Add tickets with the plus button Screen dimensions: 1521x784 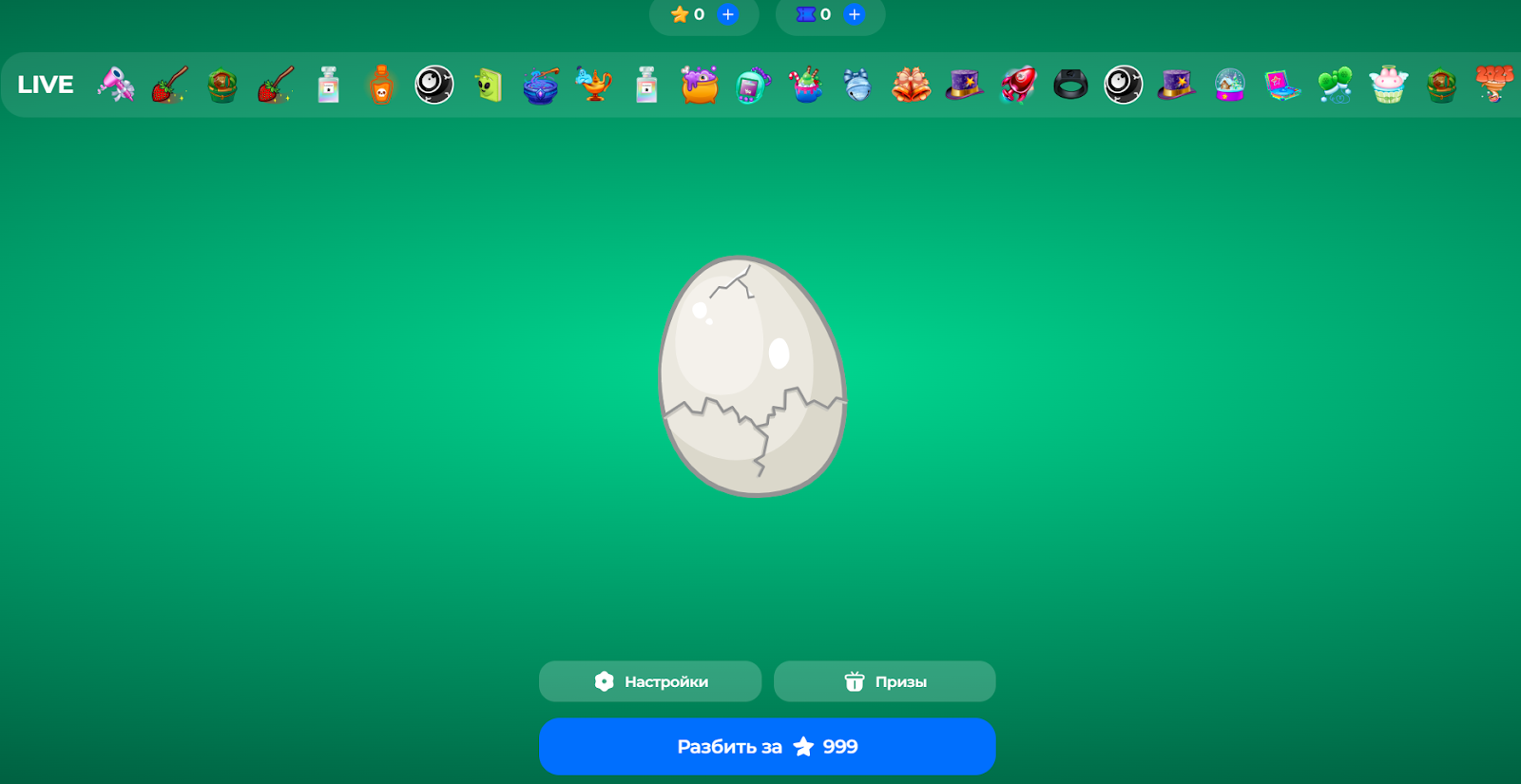coord(855,14)
